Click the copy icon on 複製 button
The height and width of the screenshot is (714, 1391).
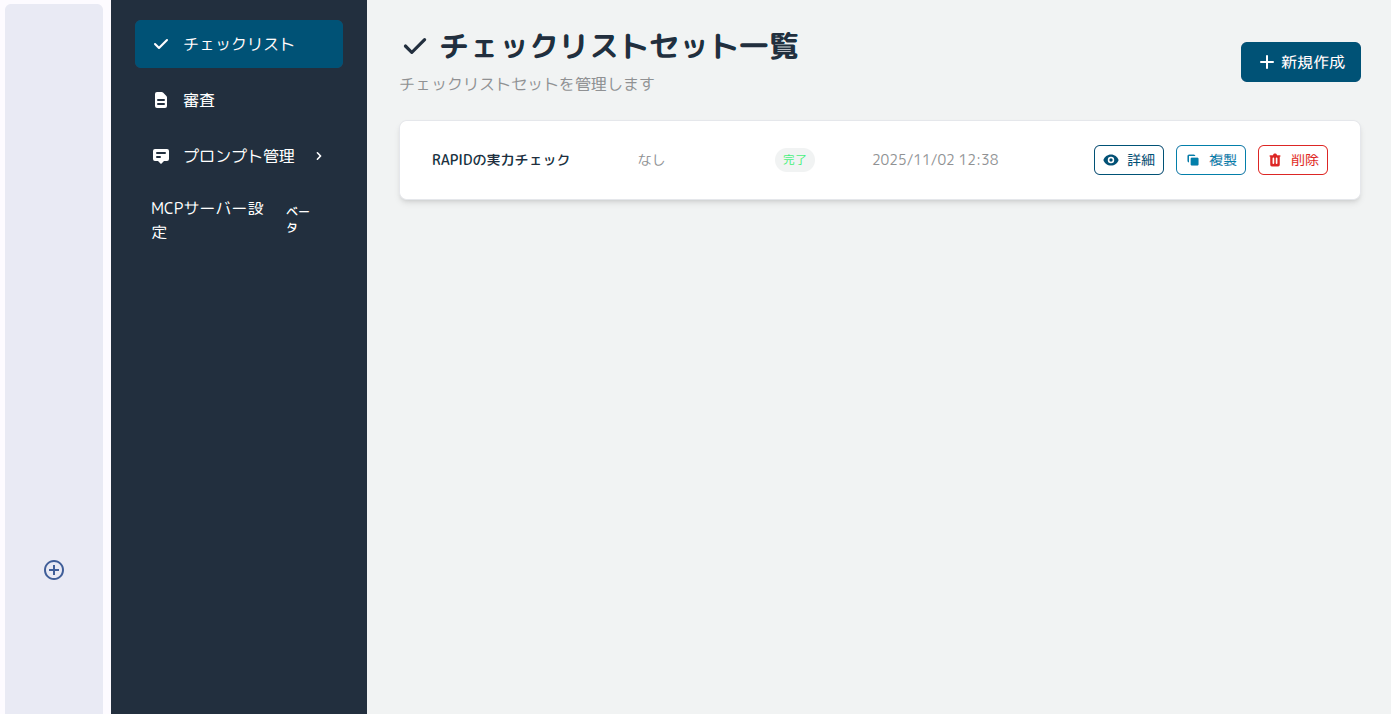(x=1193, y=160)
